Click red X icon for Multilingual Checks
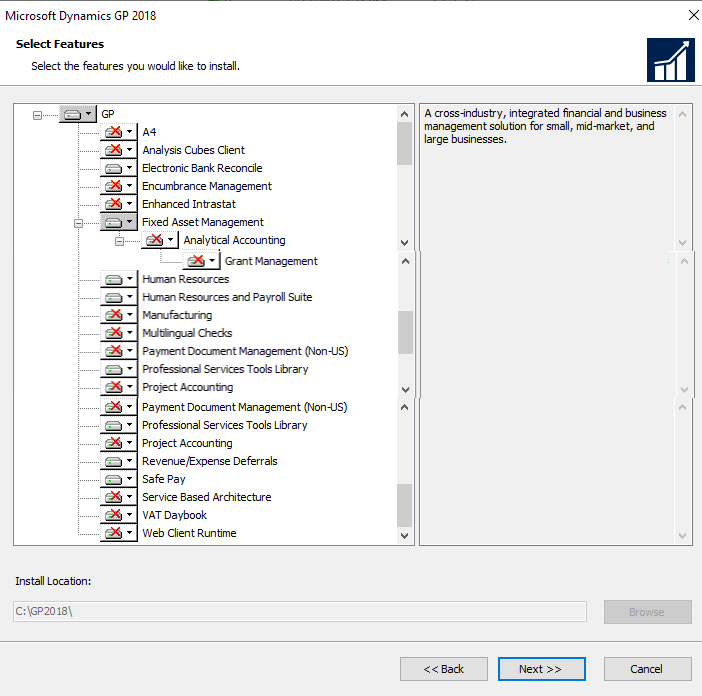The image size is (702, 696). point(114,333)
